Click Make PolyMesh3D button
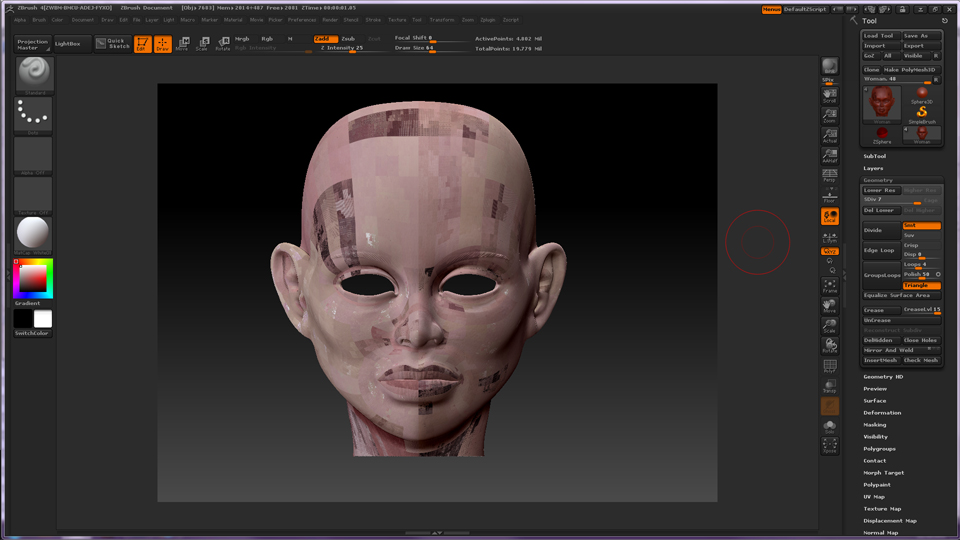960x540 pixels. pyautogui.click(x=911, y=70)
